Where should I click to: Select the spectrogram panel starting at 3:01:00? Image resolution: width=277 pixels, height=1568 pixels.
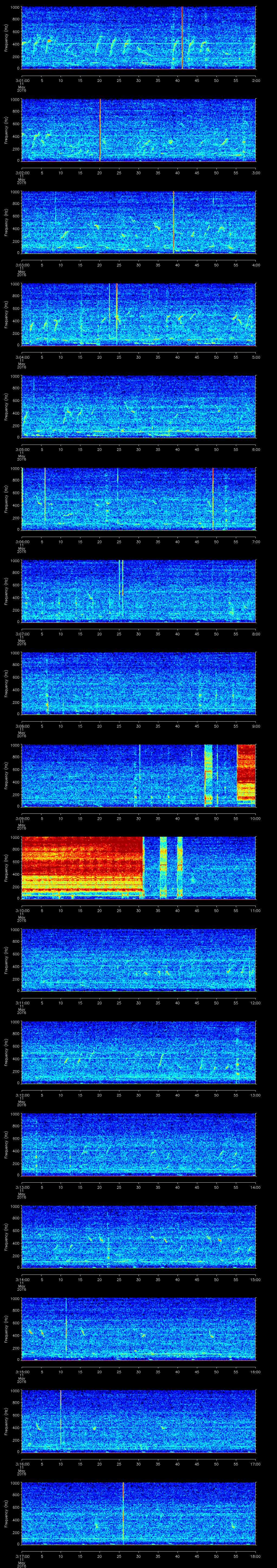point(139,38)
